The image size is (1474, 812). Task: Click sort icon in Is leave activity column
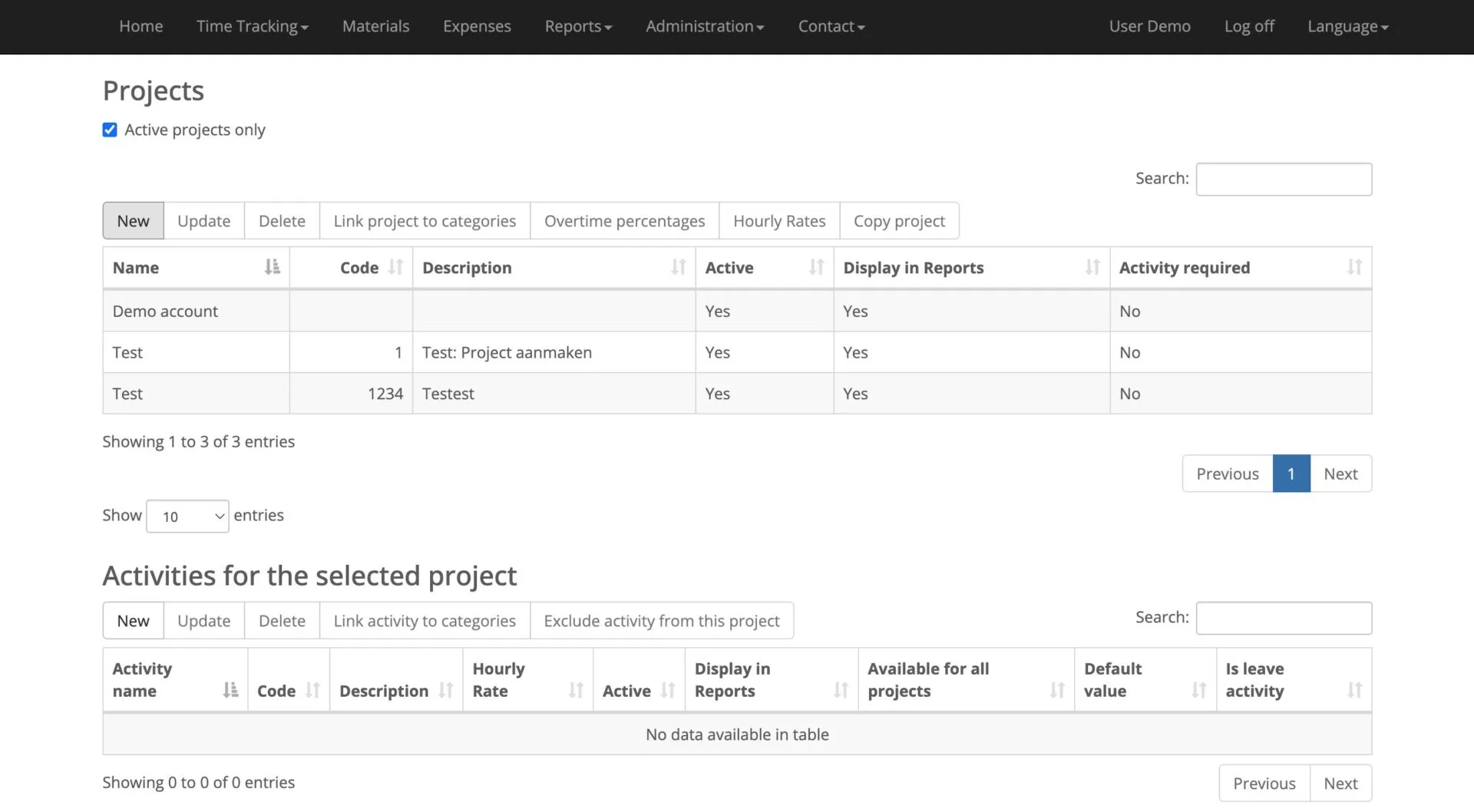tap(1354, 690)
